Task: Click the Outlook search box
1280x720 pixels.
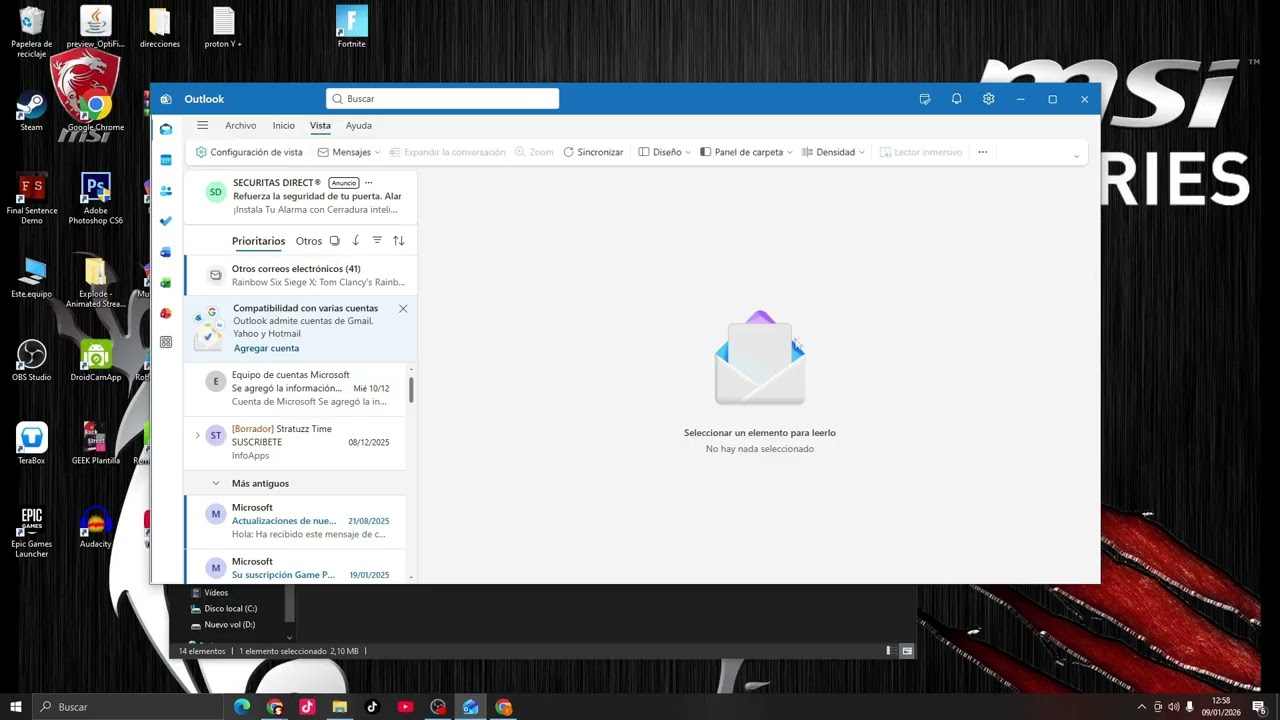Action: [442, 99]
